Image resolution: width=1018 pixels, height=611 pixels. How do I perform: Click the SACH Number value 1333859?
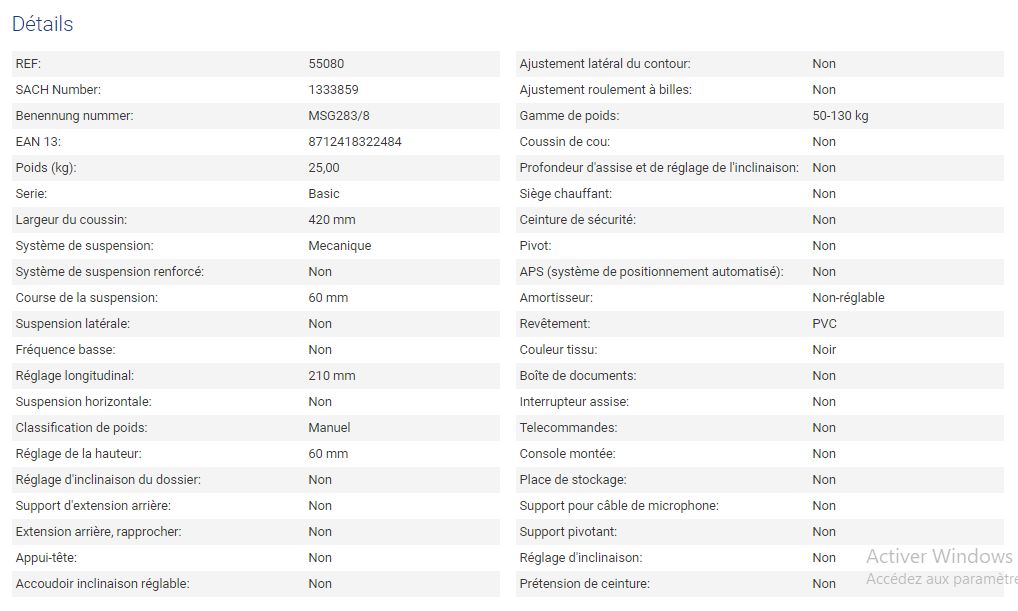click(333, 90)
